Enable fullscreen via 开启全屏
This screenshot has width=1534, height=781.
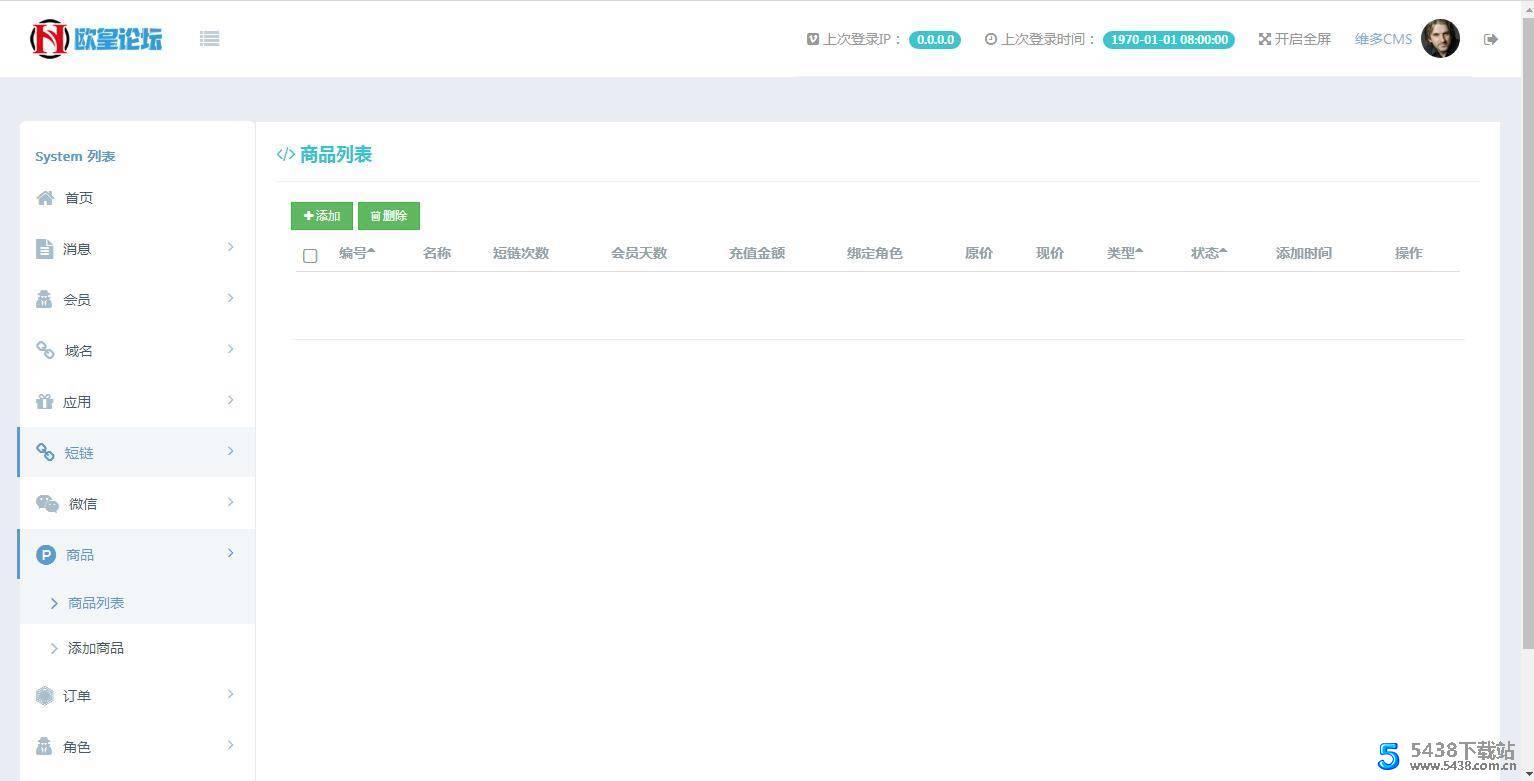point(1295,38)
